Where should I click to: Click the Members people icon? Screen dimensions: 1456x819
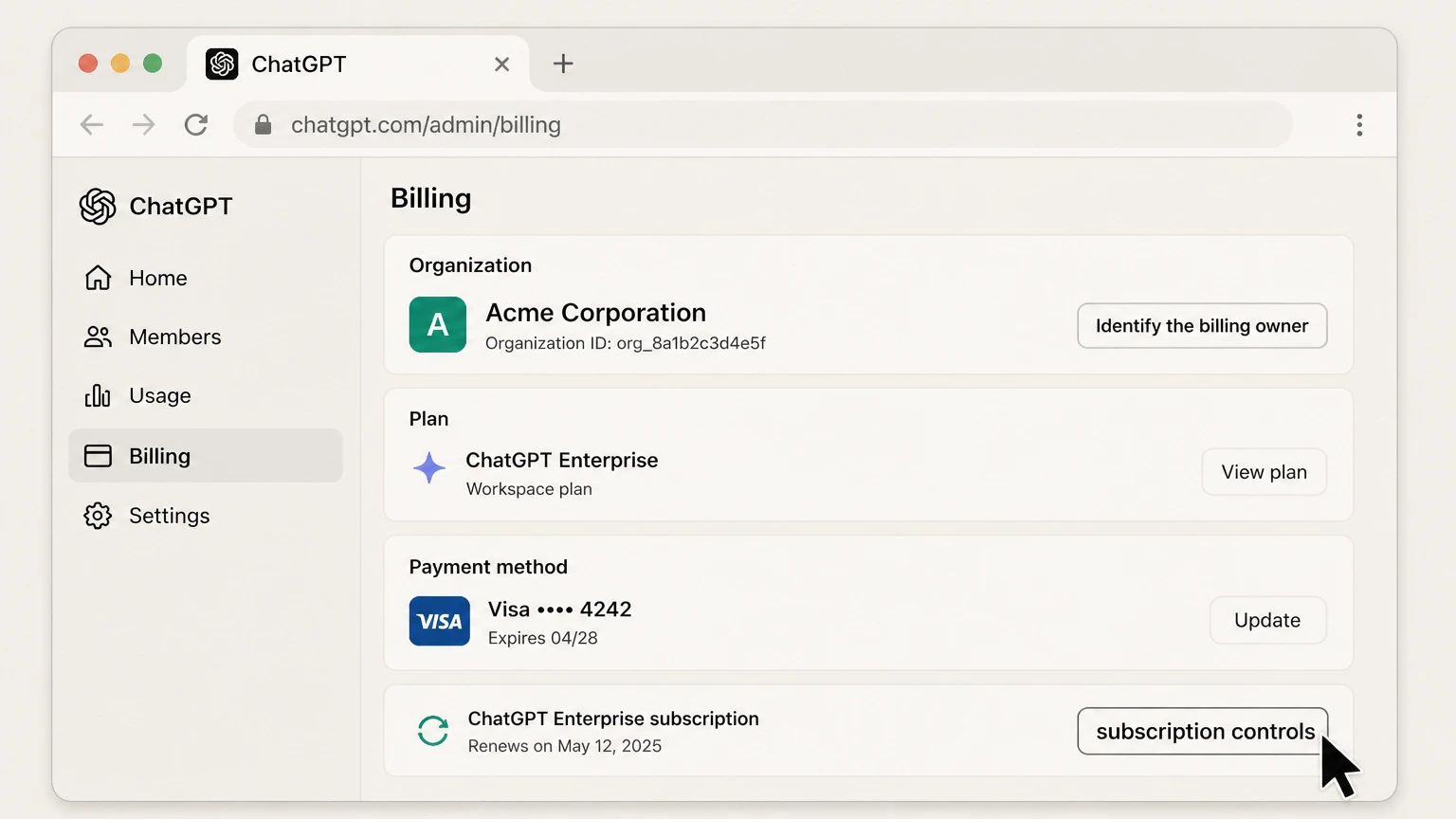[x=98, y=337]
